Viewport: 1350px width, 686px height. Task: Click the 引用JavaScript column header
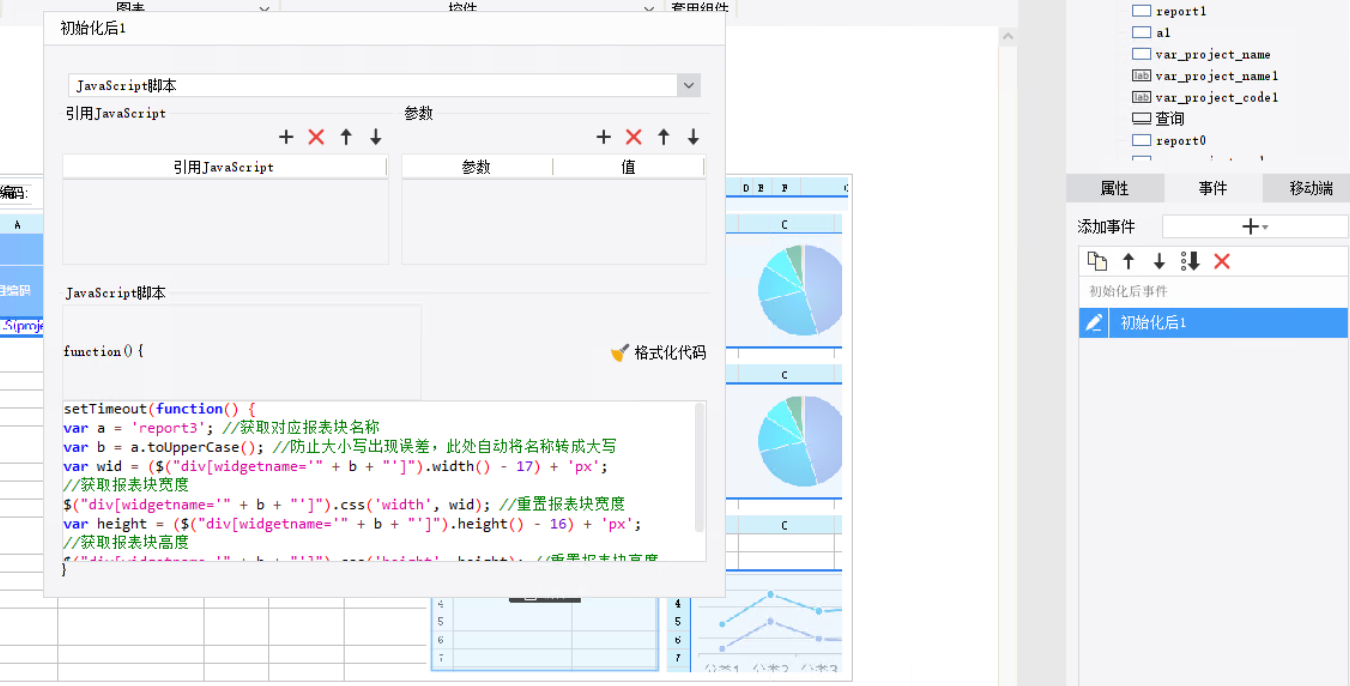224,167
